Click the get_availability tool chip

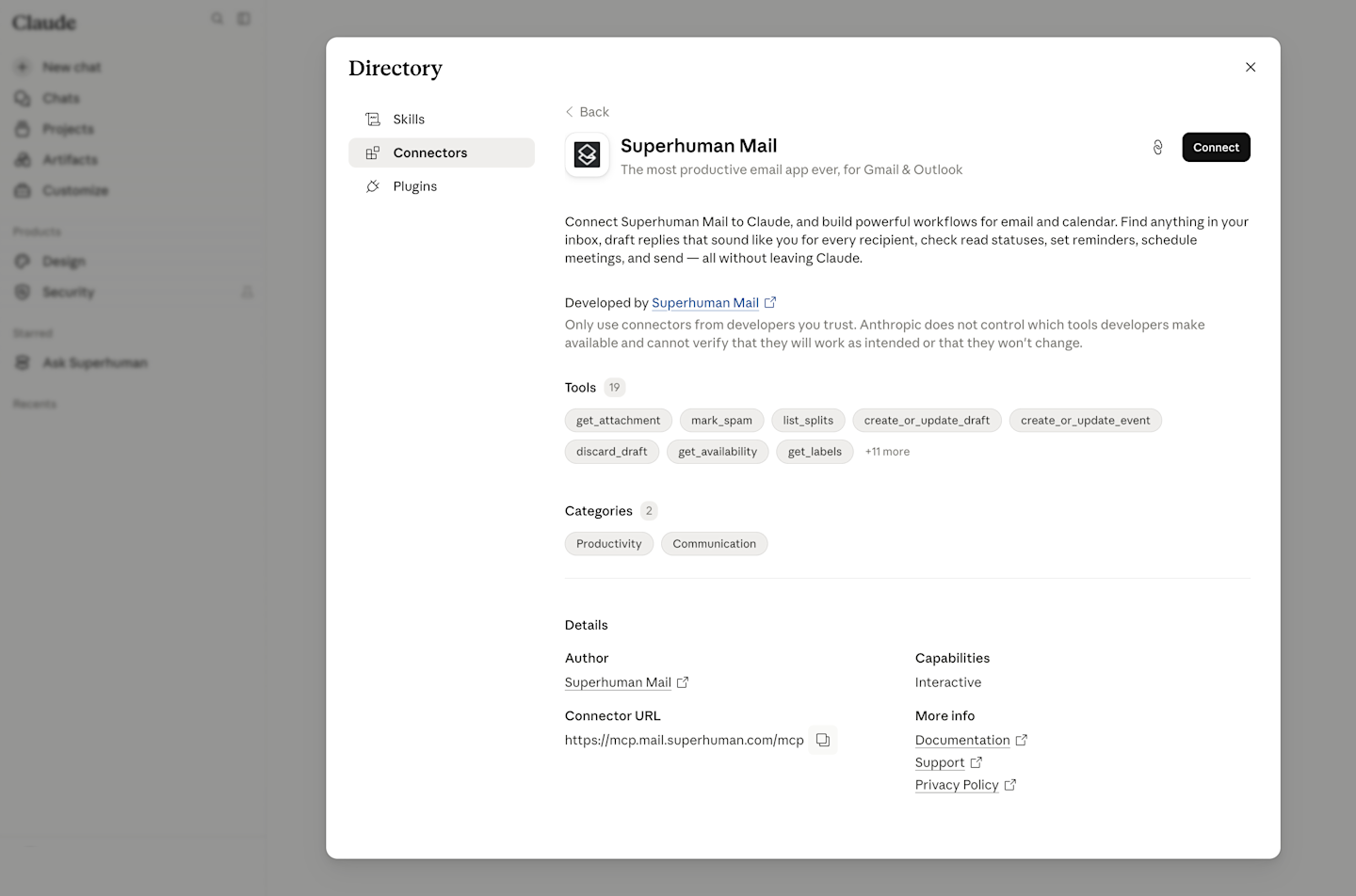pyautogui.click(x=718, y=452)
